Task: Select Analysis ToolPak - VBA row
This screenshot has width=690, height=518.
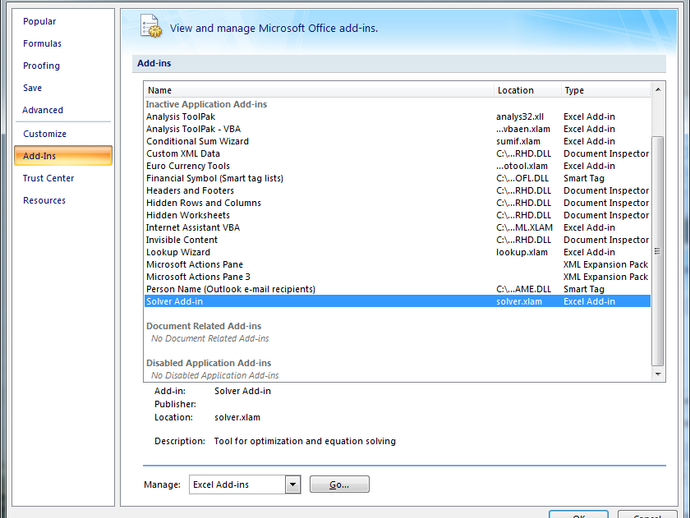Action: pos(397,129)
